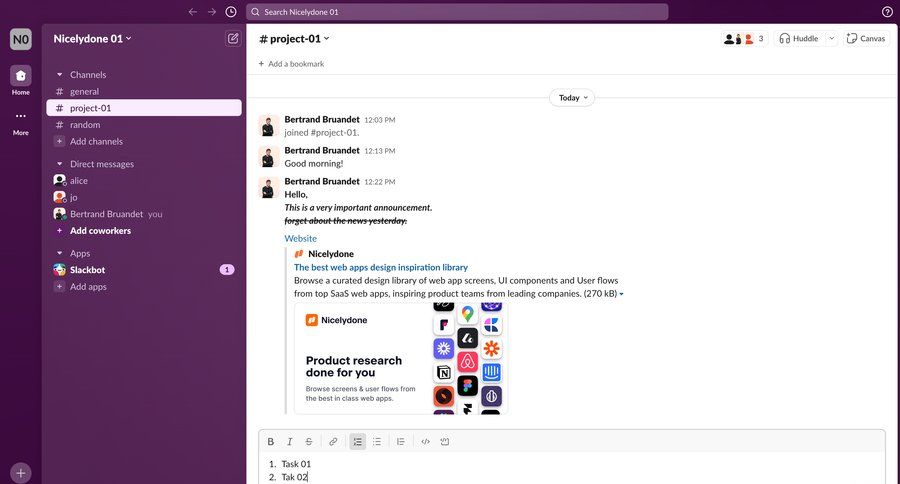The height and width of the screenshot is (484, 900).
Task: Open the Today date dropdown
Action: pyautogui.click(x=572, y=98)
